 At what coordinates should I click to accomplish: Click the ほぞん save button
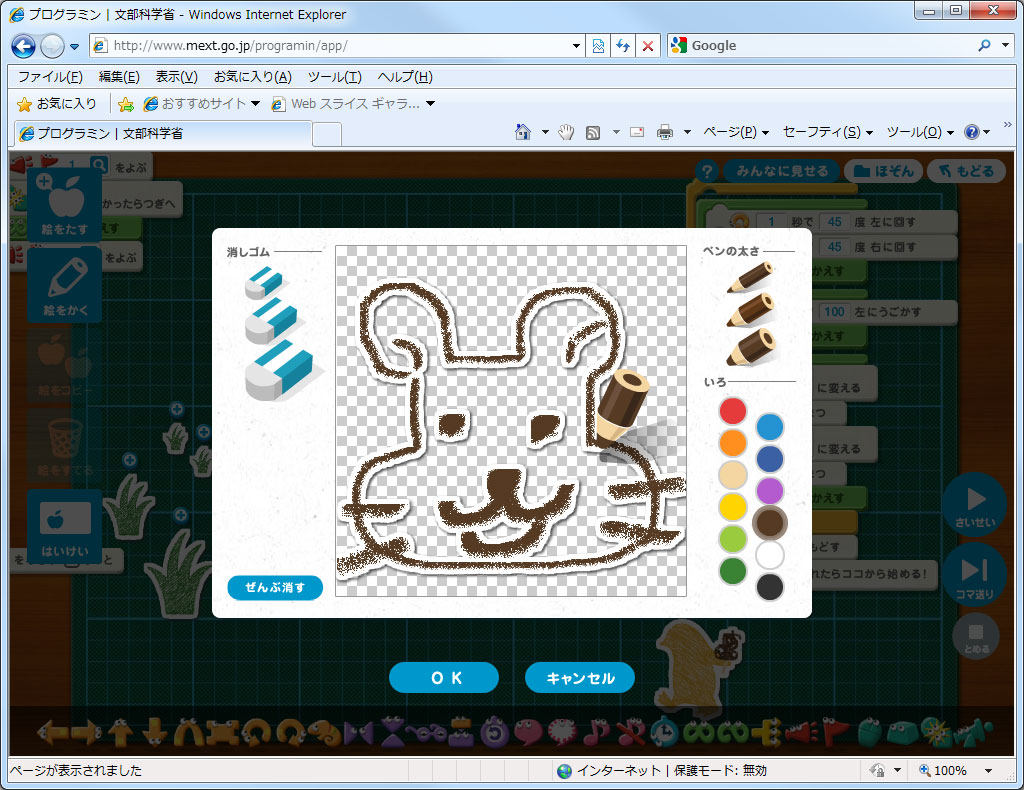pyautogui.click(x=884, y=171)
